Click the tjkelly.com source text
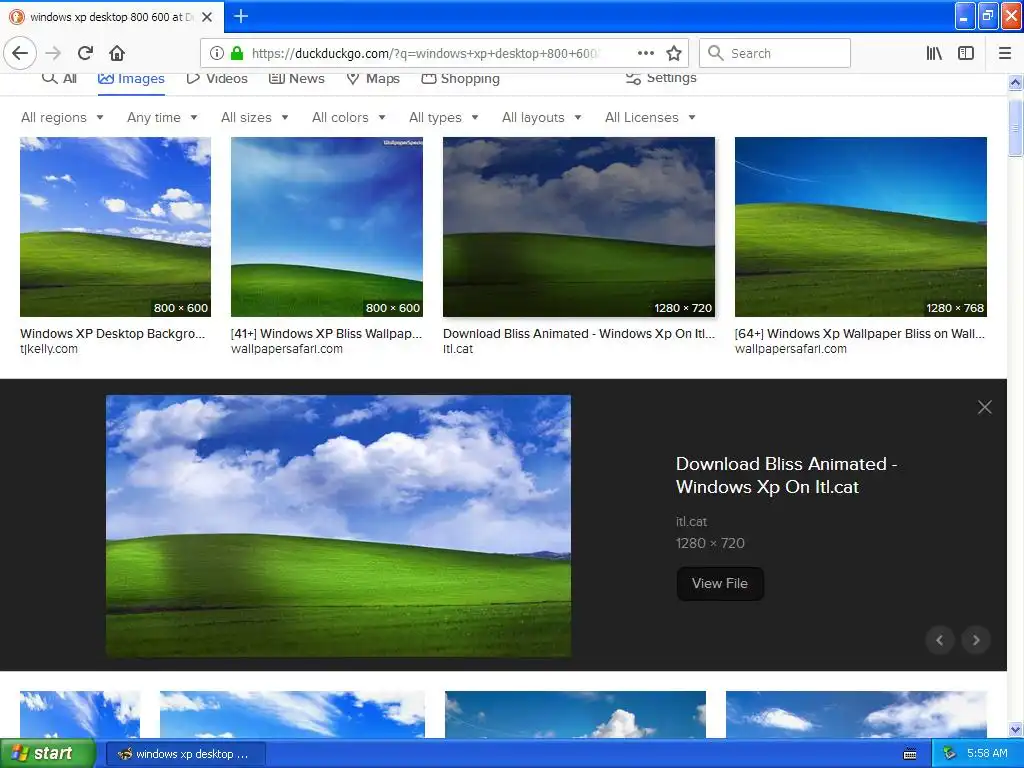Image resolution: width=1024 pixels, height=768 pixels. (x=49, y=349)
